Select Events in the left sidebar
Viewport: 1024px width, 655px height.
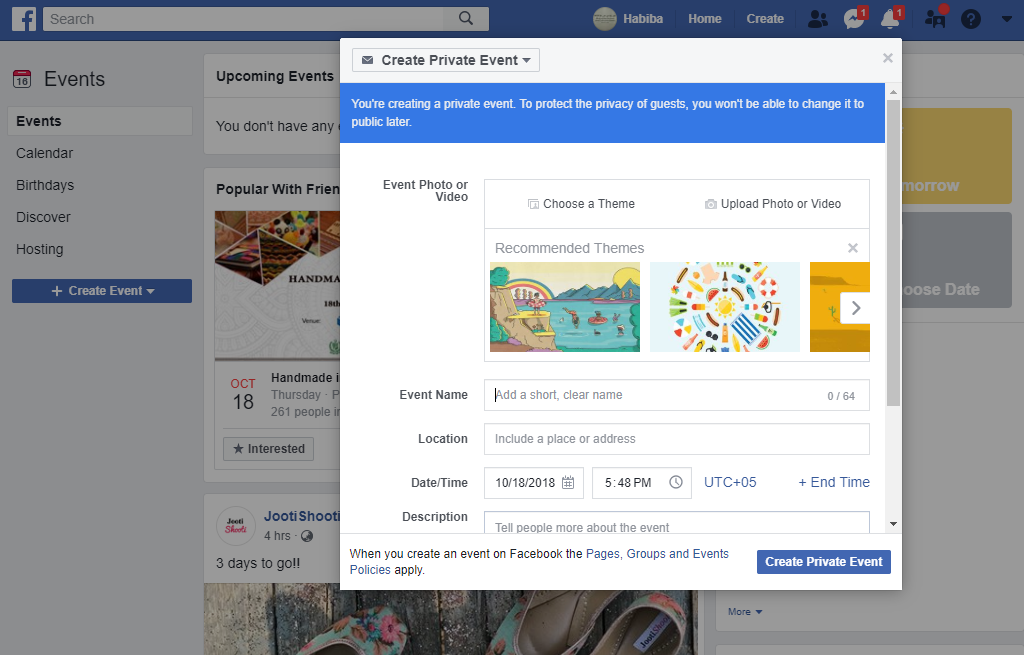point(100,121)
